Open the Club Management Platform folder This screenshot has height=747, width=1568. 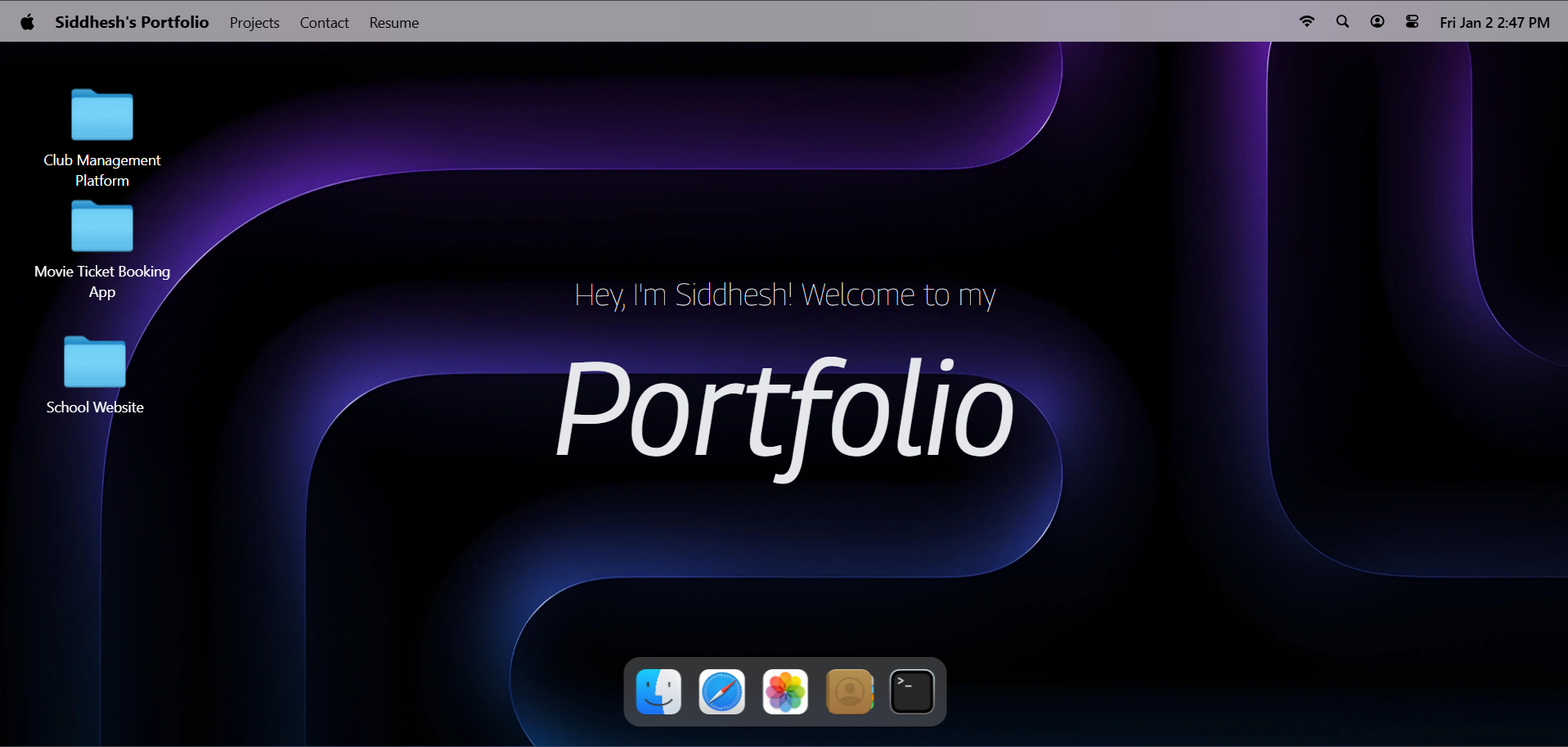pyautogui.click(x=101, y=115)
